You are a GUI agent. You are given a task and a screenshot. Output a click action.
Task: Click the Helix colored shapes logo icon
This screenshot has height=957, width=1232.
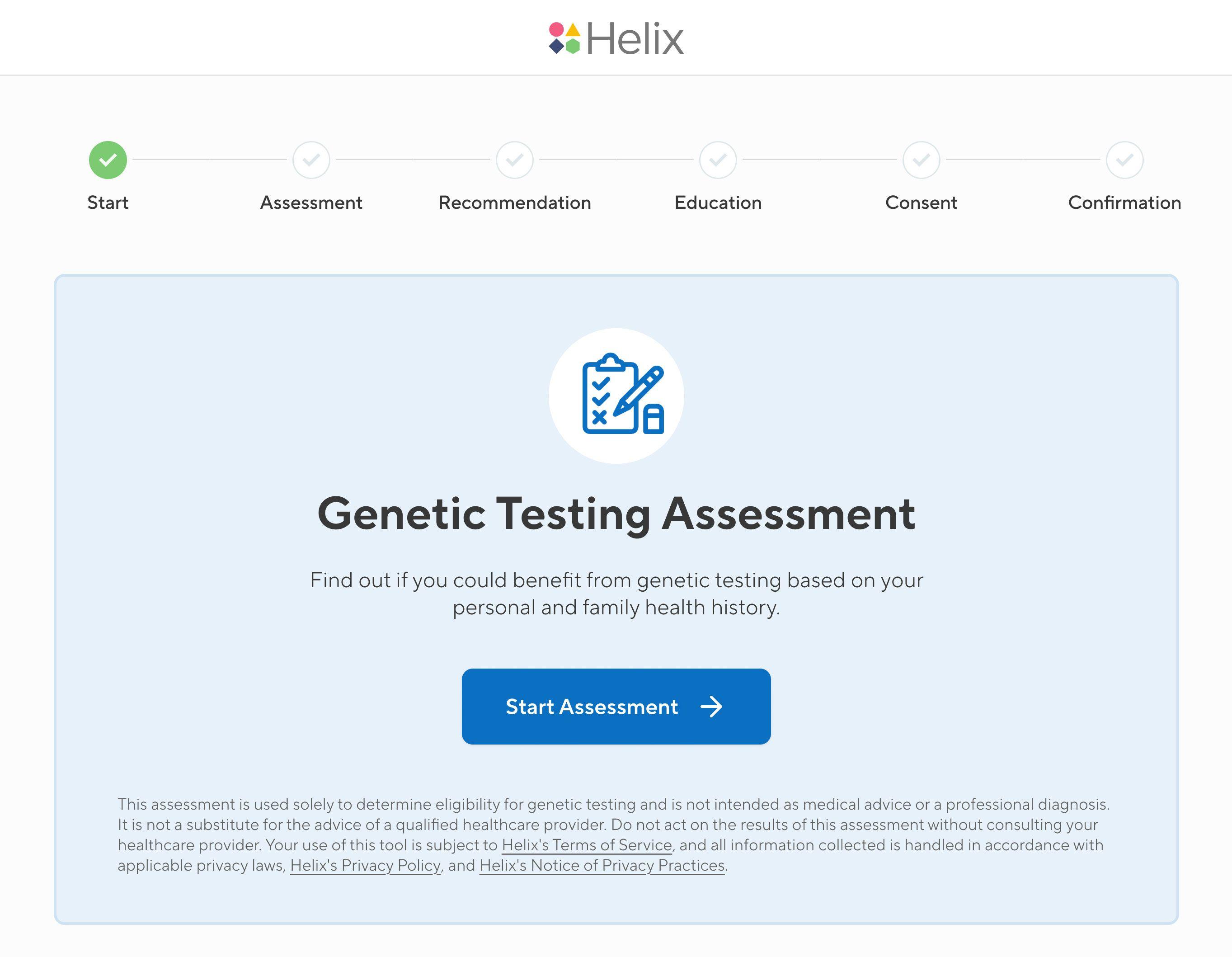(x=564, y=38)
